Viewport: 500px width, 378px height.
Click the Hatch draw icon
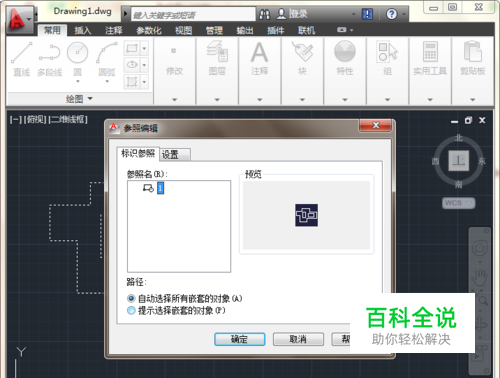132,81
